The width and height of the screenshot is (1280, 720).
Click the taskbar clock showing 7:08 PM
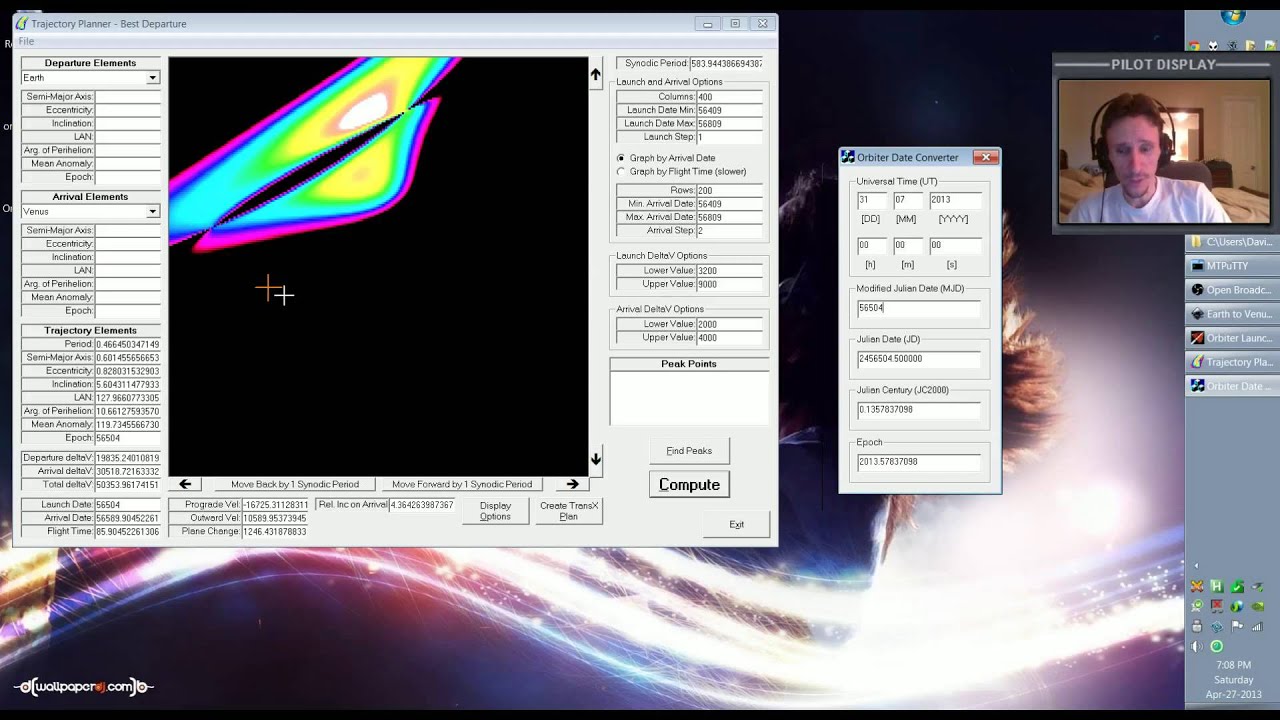pos(1233,665)
